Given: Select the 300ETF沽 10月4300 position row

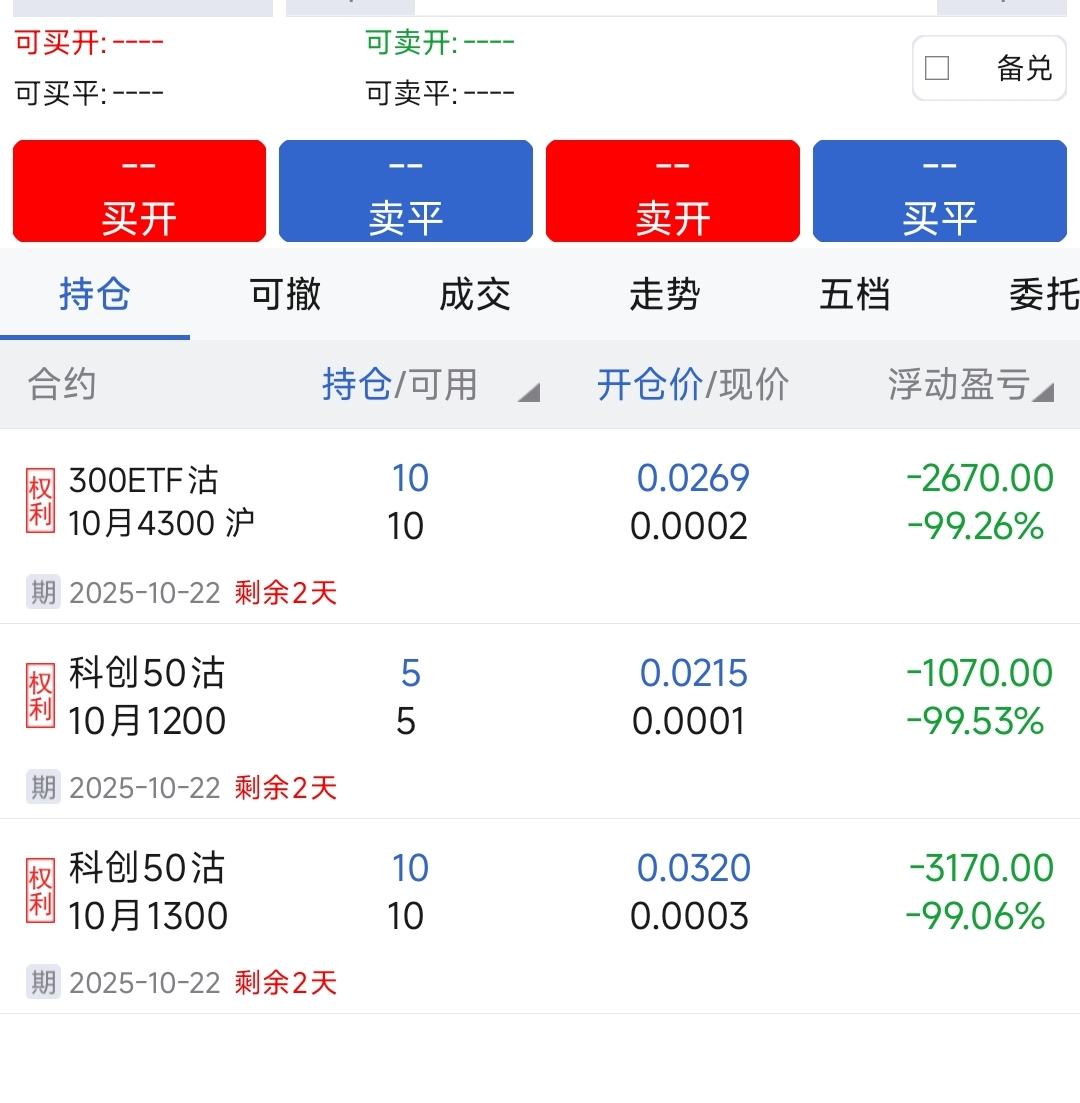Looking at the screenshot, I should [x=540, y=525].
